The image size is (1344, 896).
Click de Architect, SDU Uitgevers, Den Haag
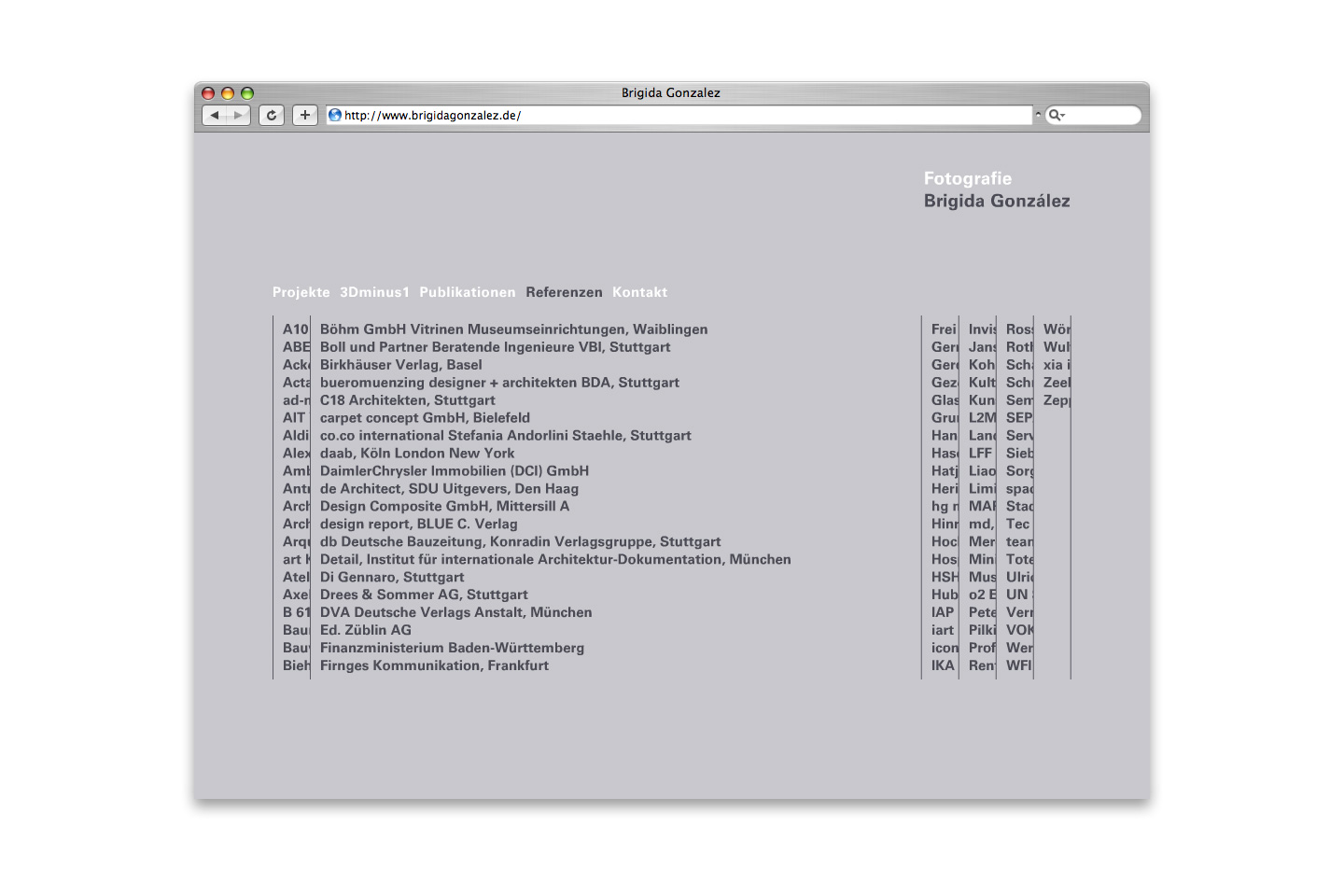(450, 489)
